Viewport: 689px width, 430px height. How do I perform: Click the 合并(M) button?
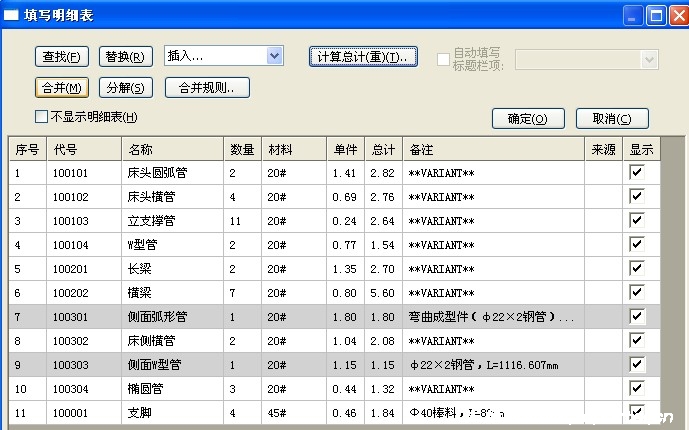click(62, 88)
